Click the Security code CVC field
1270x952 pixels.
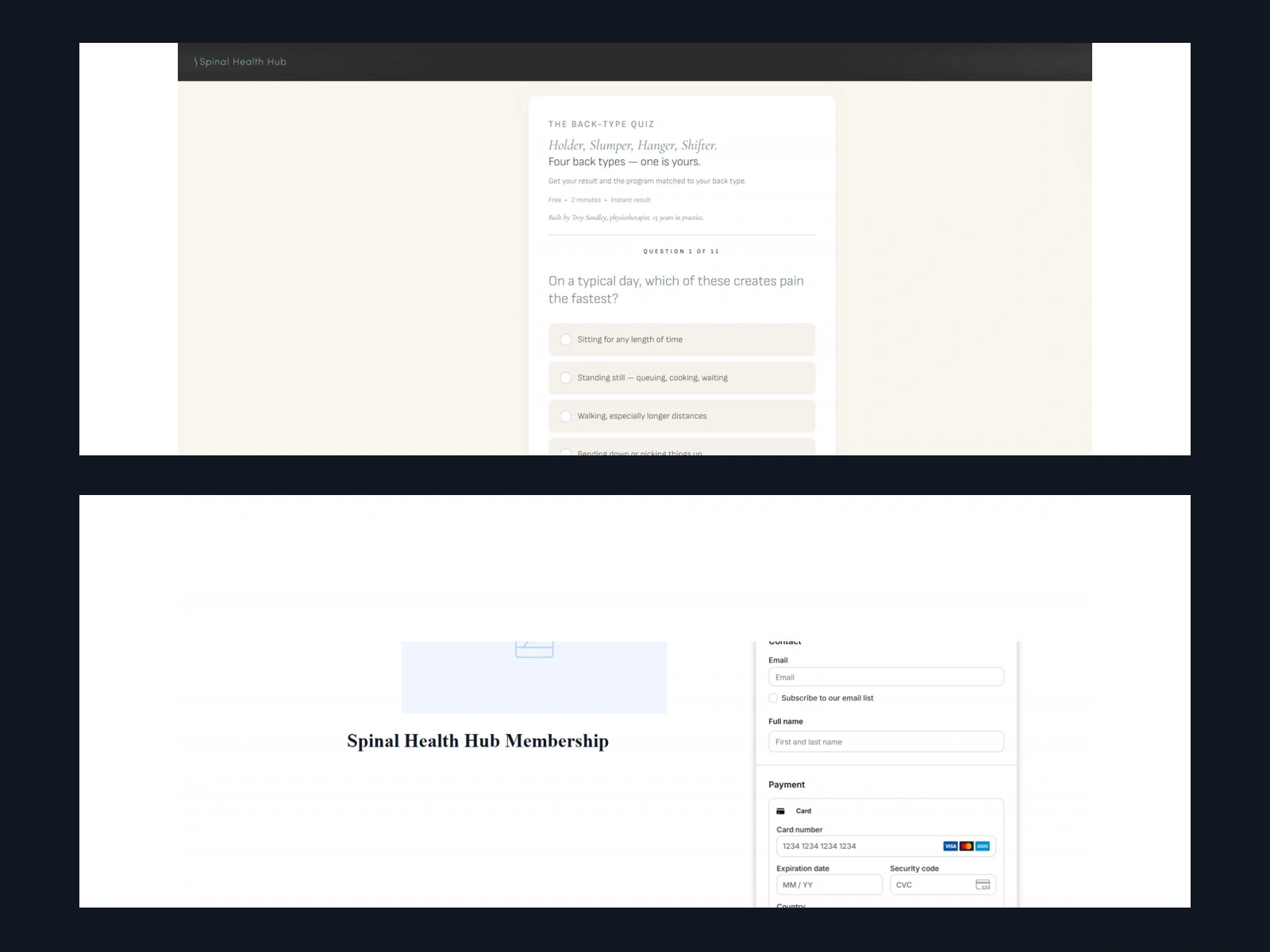[943, 885]
